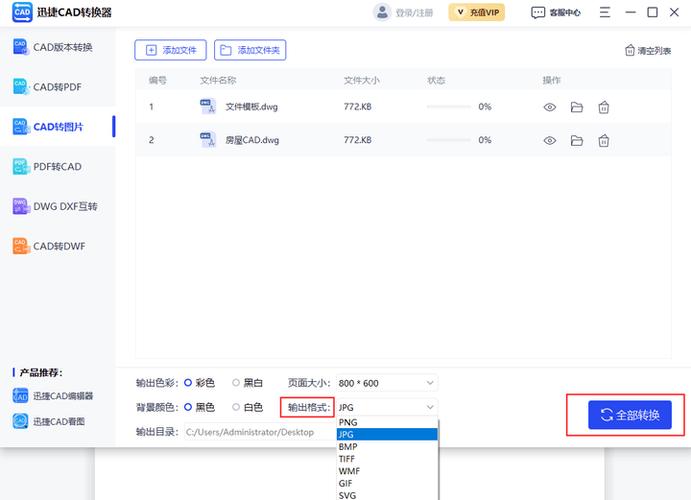Select 彩色 output color radio button
The width and height of the screenshot is (691, 500).
(x=188, y=382)
